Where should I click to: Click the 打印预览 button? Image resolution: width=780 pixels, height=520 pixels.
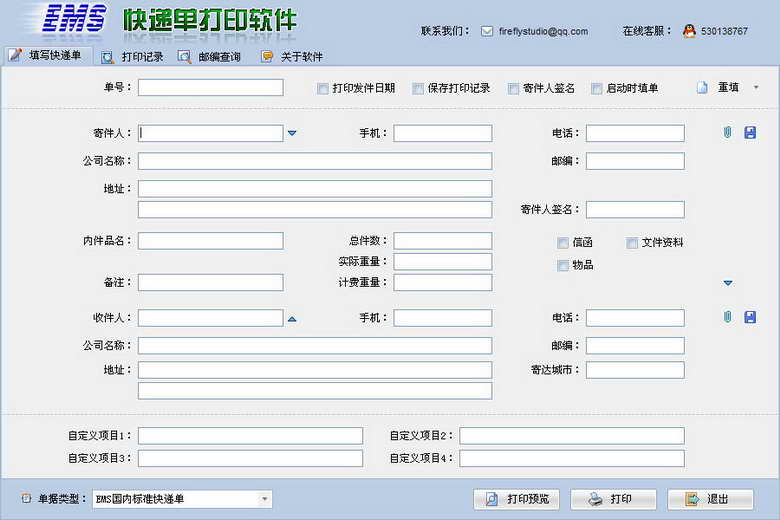pos(516,499)
